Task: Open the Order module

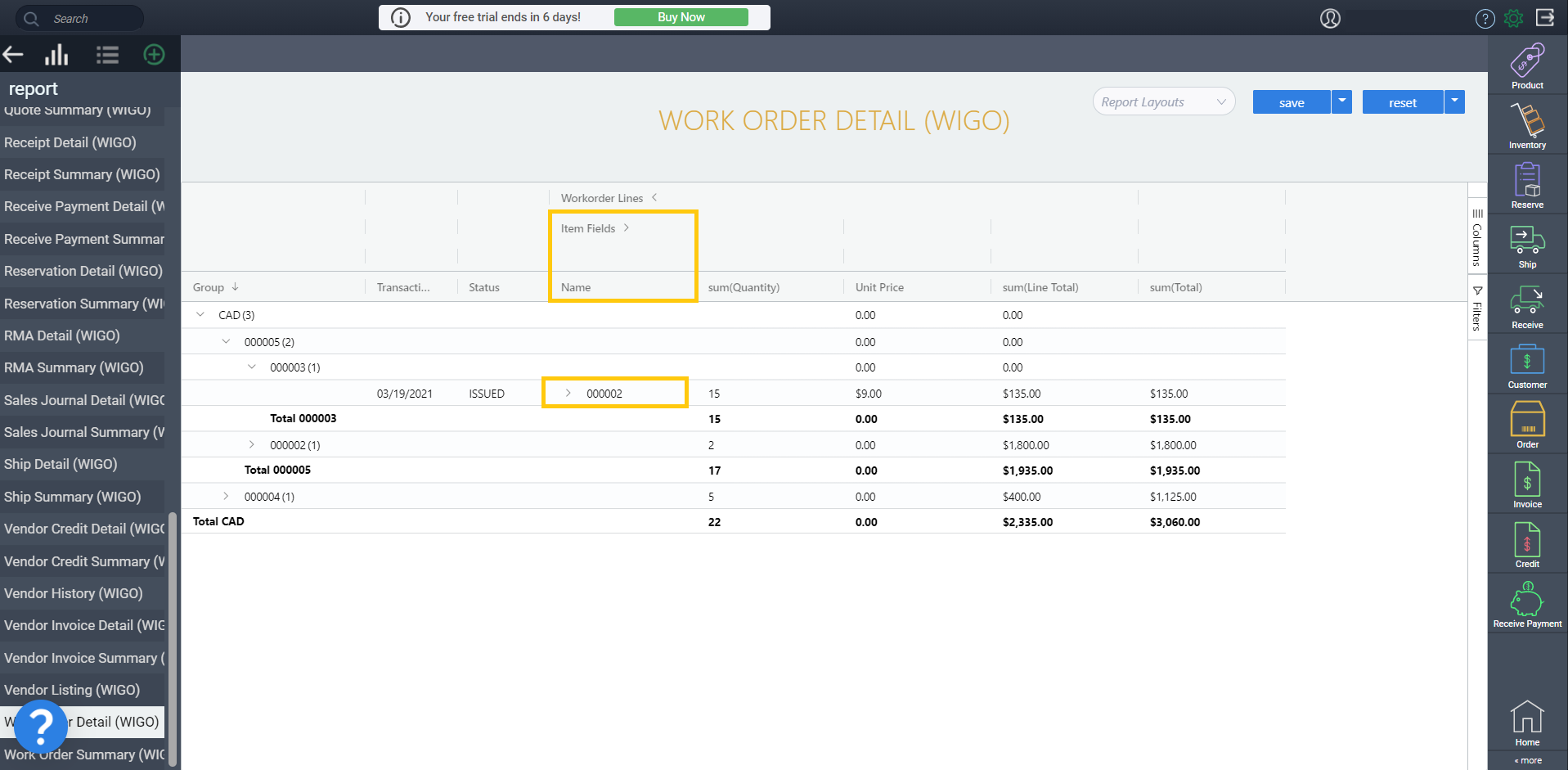Action: [x=1527, y=425]
